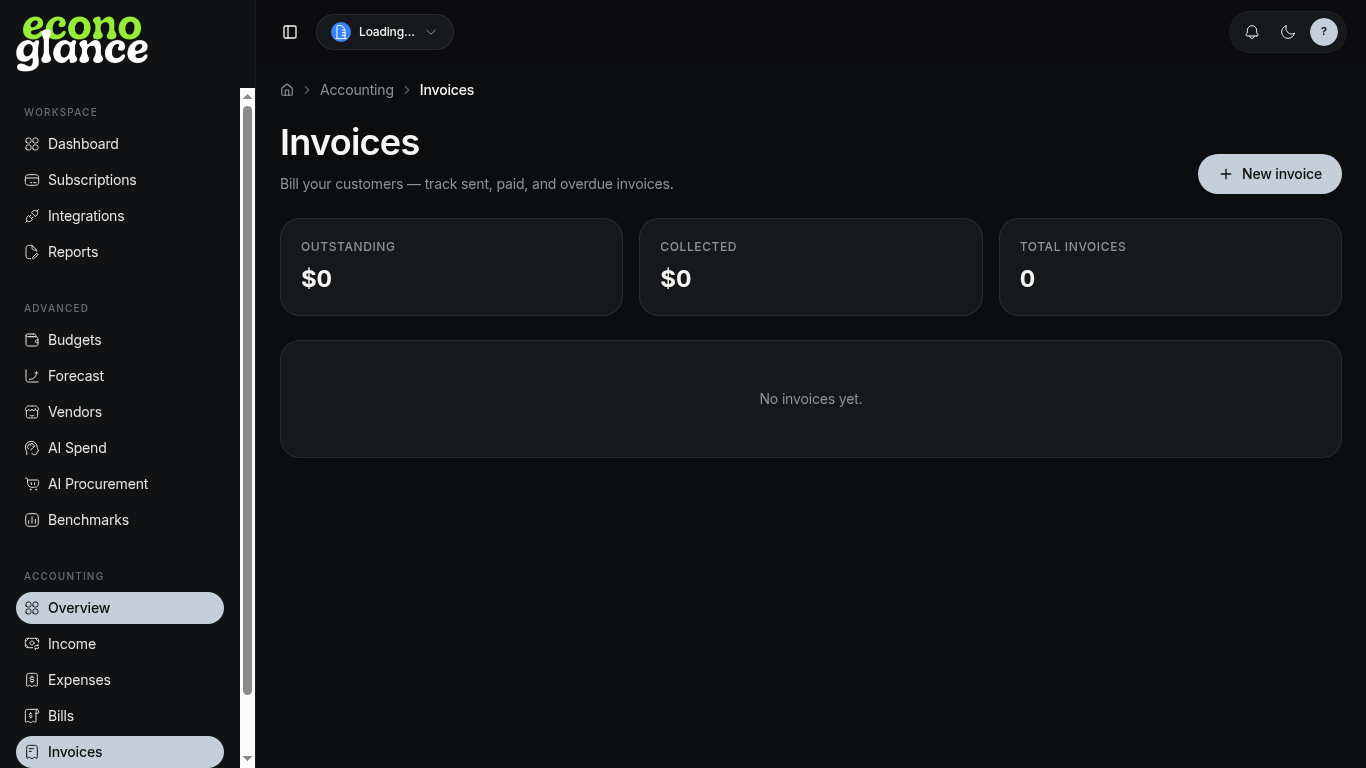Screen dimensions: 1366x768
Task: Click the Invoices document icon in sidebar
Action: coord(32,752)
